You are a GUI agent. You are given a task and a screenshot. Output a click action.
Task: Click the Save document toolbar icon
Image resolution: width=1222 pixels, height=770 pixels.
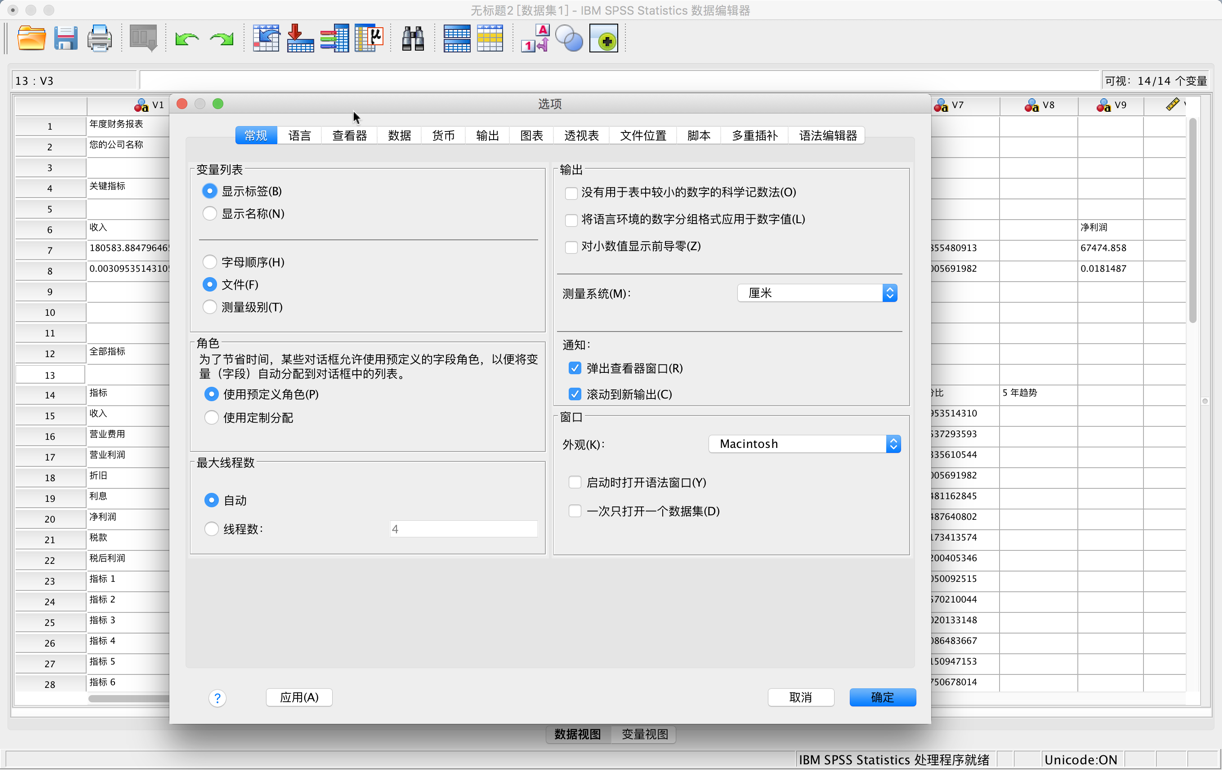66,38
